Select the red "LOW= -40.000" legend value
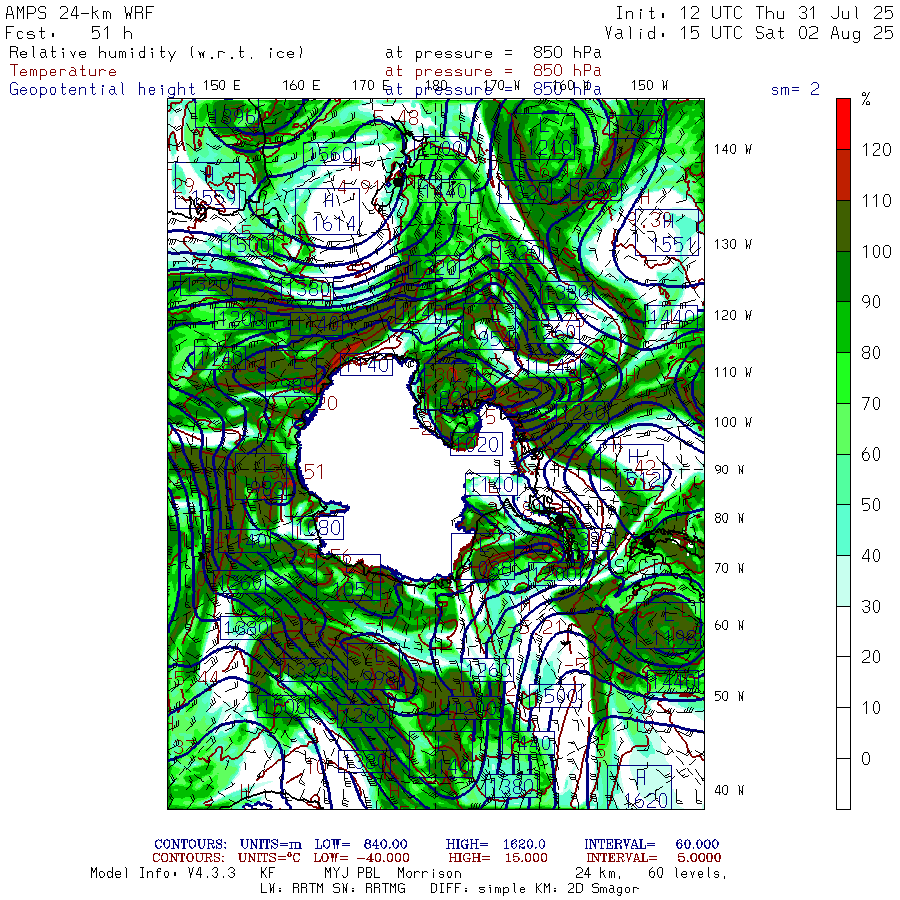This screenshot has height=900, width=900. point(362,858)
